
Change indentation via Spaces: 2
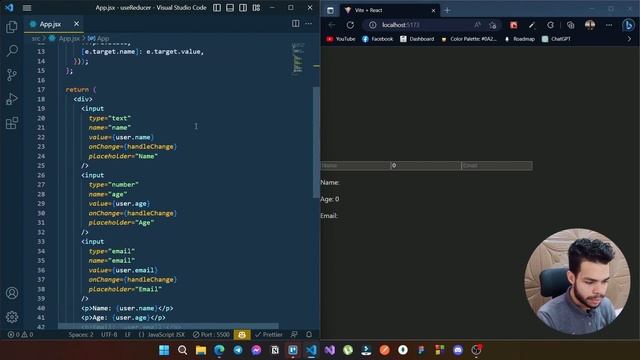click(x=81, y=335)
